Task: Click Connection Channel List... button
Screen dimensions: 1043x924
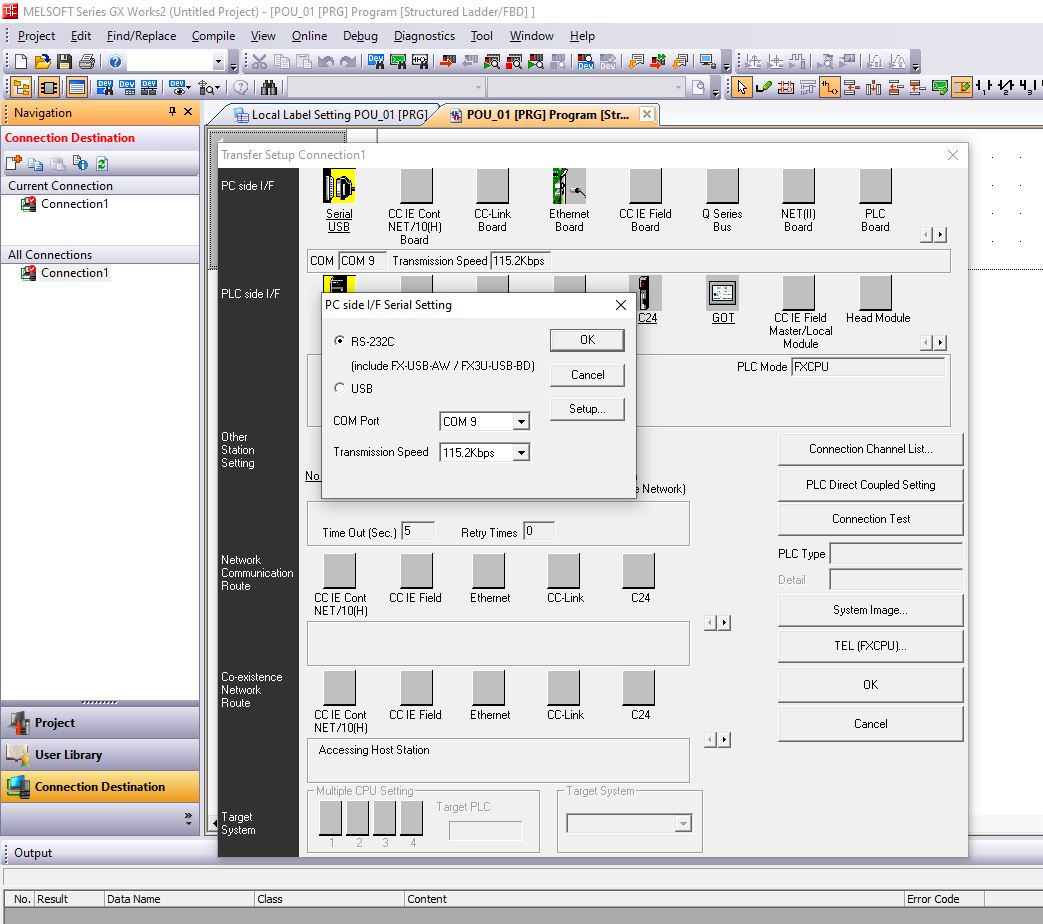Action: [x=870, y=449]
